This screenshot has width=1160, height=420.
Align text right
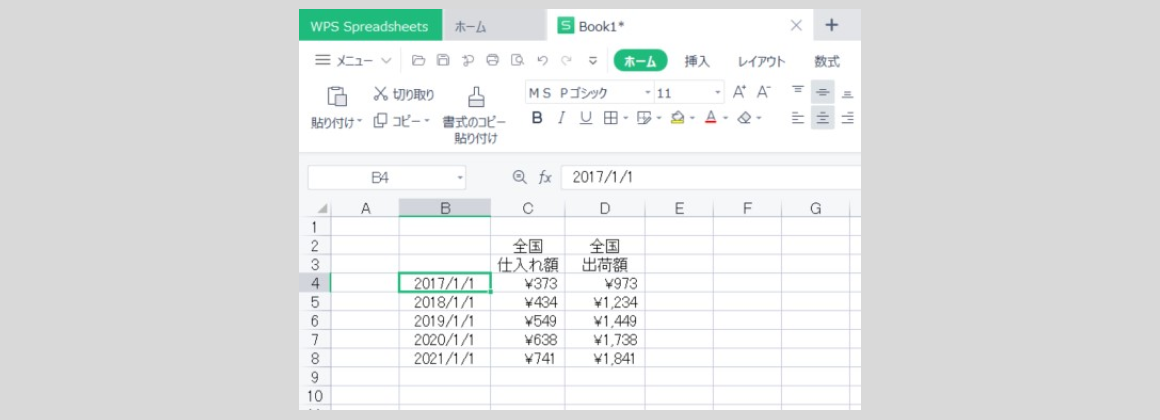click(x=848, y=118)
